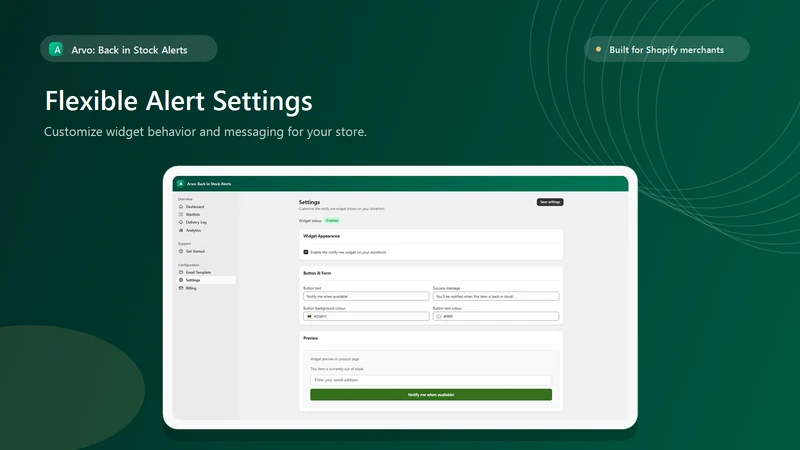Click the Save settings button
The height and width of the screenshot is (450, 800).
pos(550,202)
